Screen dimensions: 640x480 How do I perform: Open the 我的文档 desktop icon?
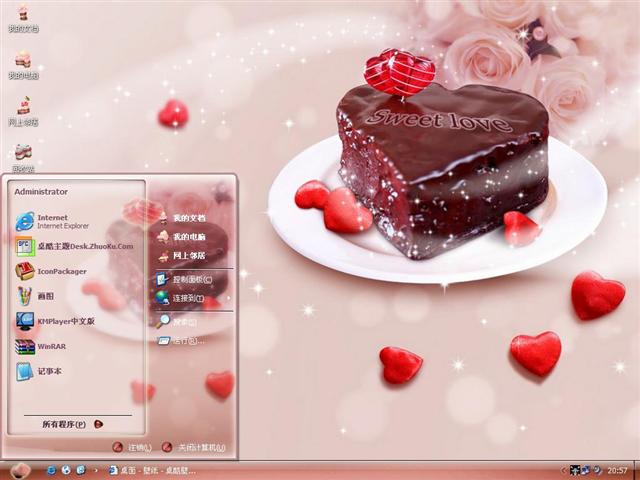23,18
